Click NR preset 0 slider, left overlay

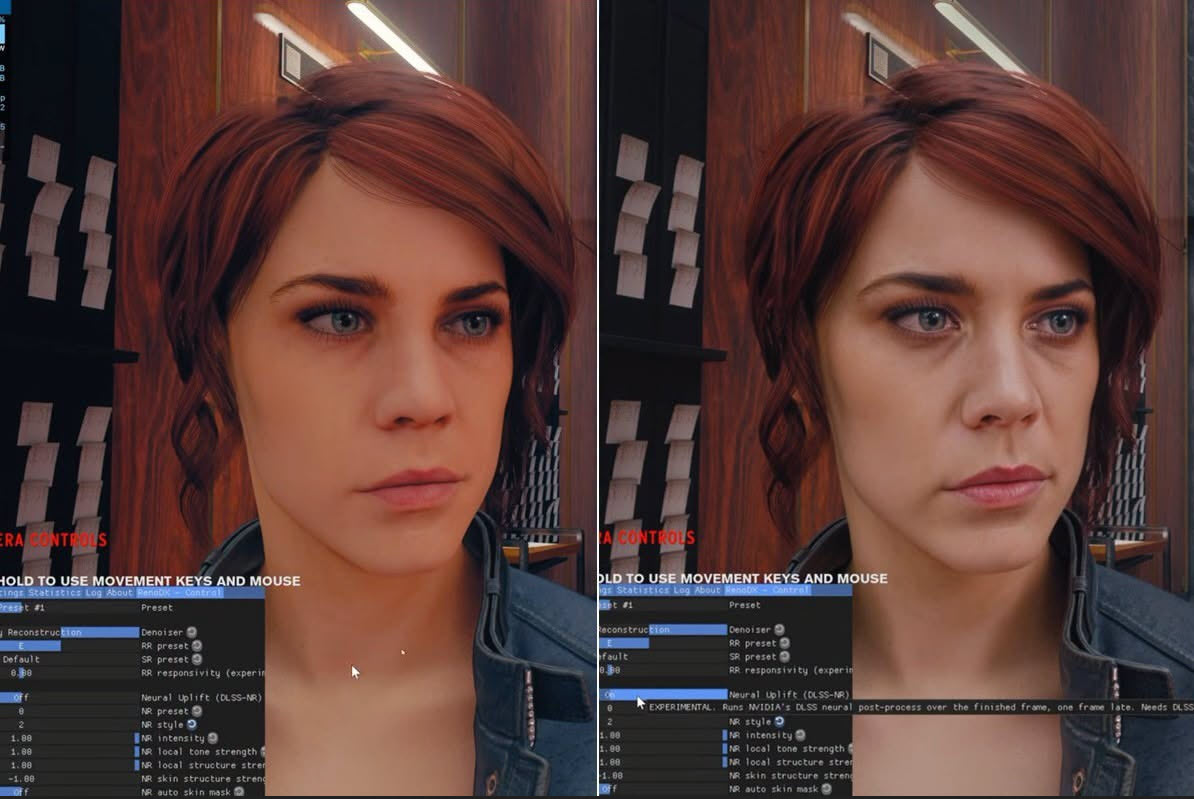pos(69,711)
